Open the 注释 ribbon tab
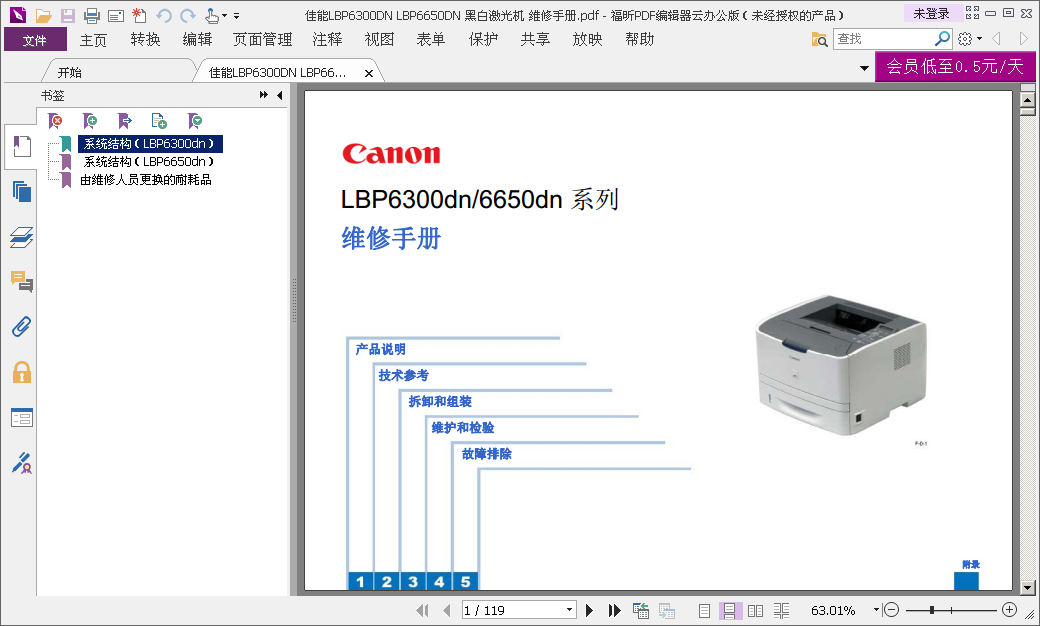1040x626 pixels. pos(327,40)
